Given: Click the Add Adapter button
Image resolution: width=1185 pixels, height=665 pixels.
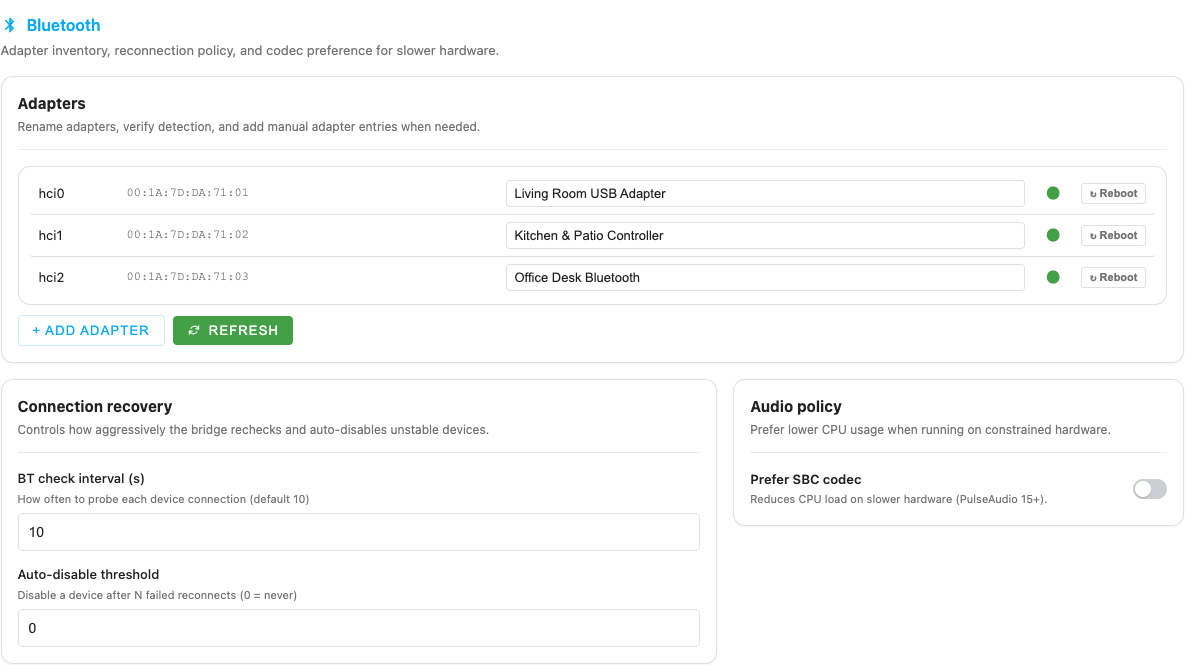Looking at the screenshot, I should click(91, 330).
